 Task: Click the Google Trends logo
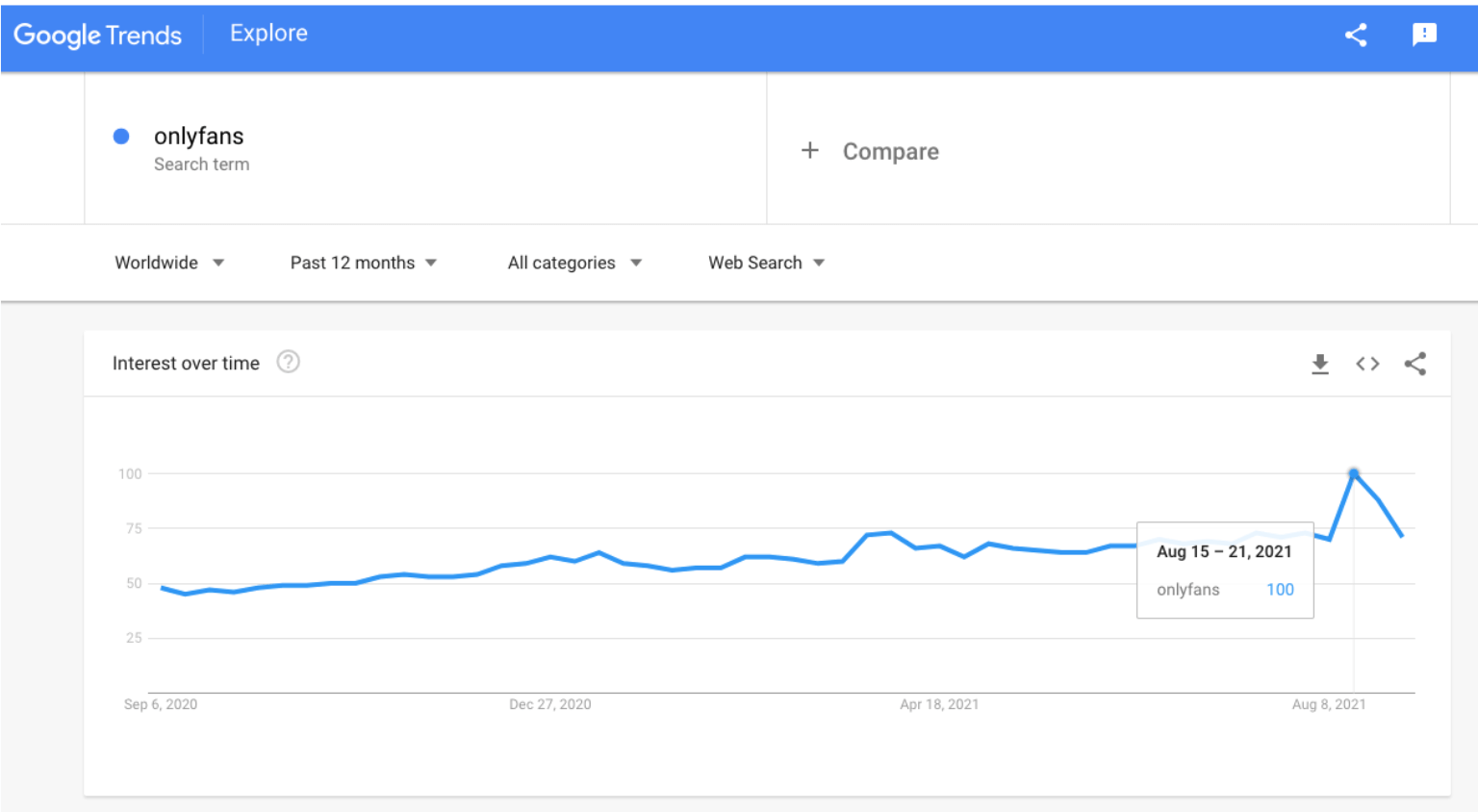[x=97, y=35]
